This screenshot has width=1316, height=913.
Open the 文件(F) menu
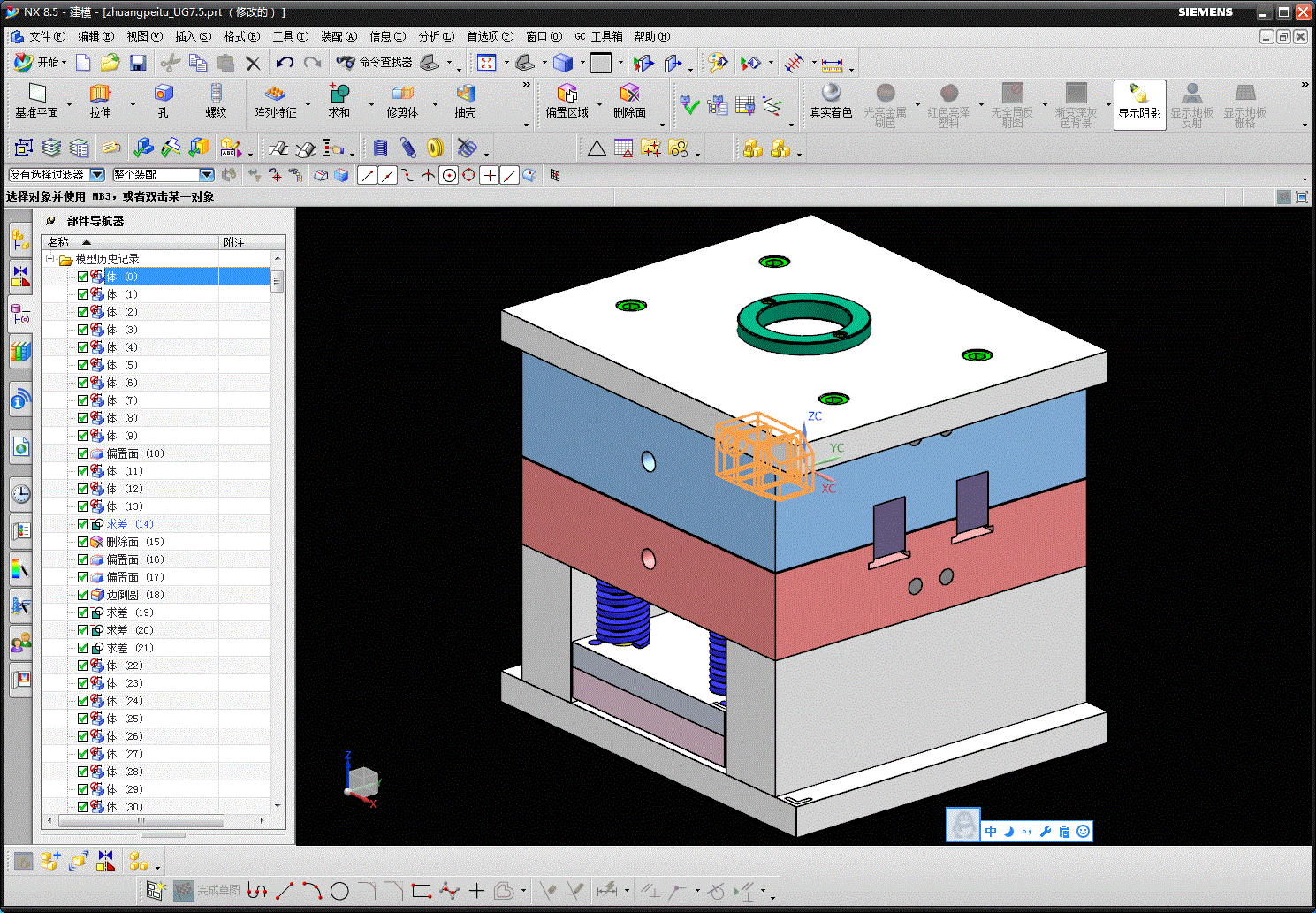pyautogui.click(x=47, y=36)
